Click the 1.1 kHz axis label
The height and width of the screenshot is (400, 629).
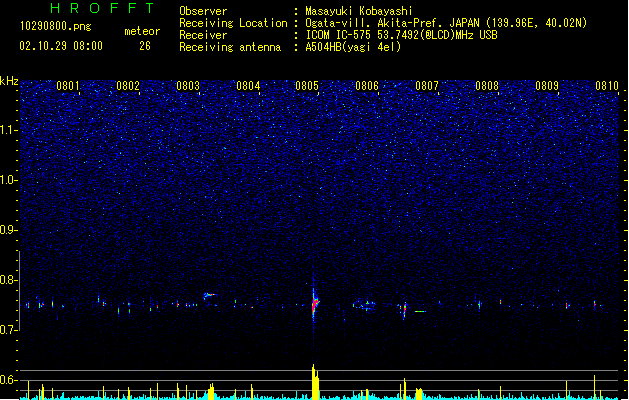coord(9,130)
